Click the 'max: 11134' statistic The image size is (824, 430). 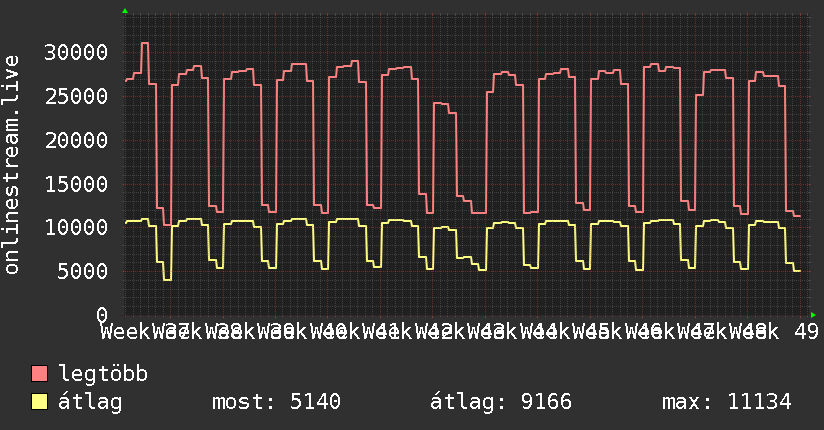click(x=727, y=402)
